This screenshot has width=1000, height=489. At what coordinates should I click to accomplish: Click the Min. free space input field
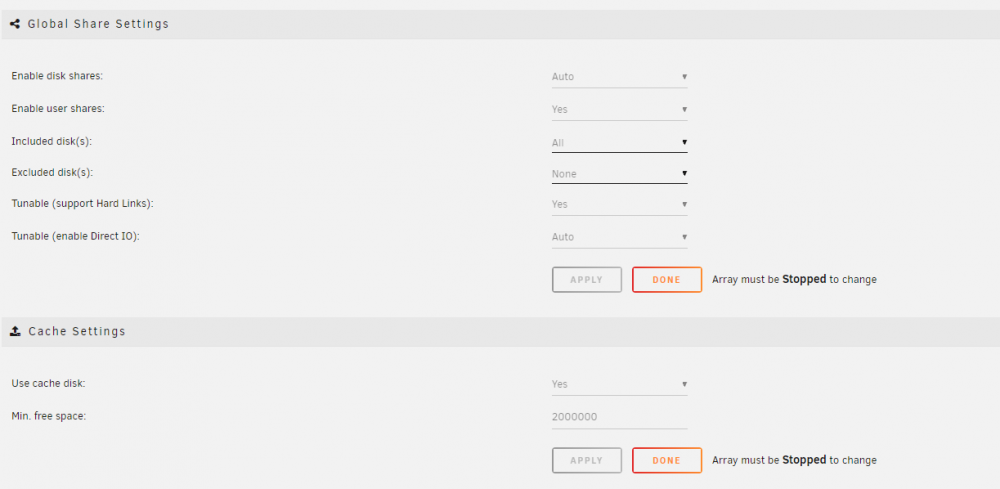point(619,418)
